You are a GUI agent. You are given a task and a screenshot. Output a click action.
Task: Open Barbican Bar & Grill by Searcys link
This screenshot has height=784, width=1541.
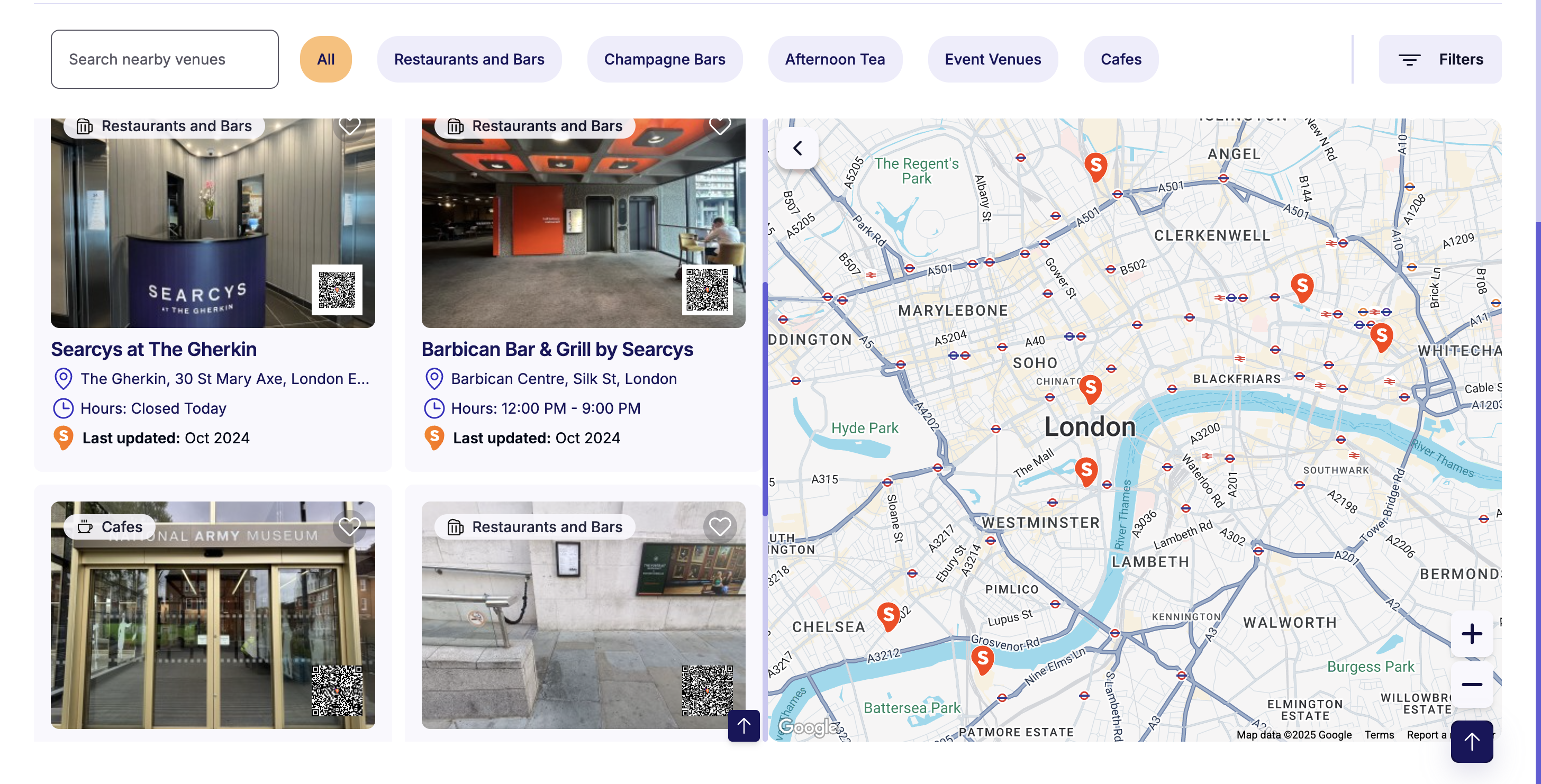tap(557, 349)
